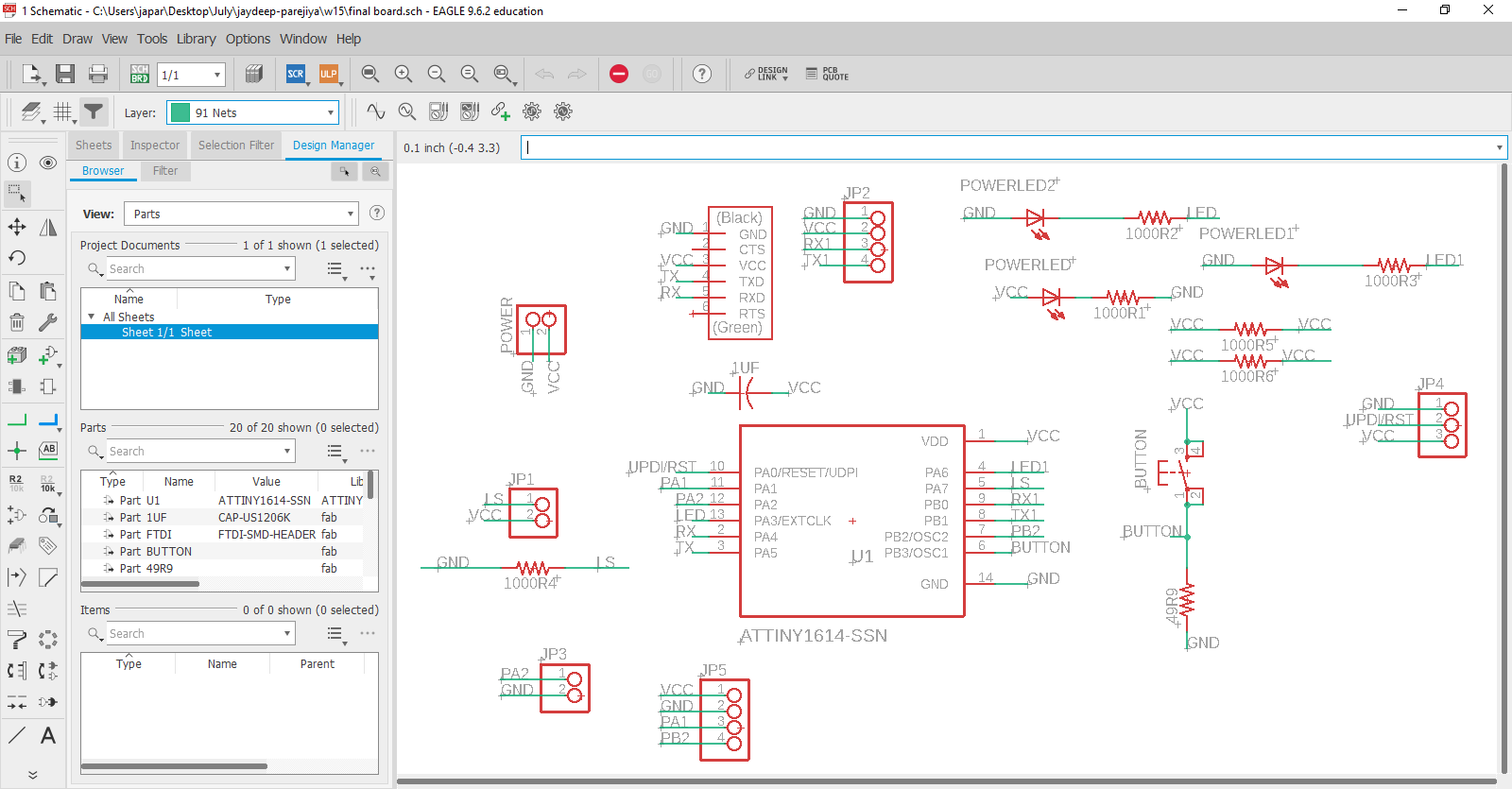Open the command line history dropdown
The width and height of the screenshot is (1512, 789).
point(1499,147)
